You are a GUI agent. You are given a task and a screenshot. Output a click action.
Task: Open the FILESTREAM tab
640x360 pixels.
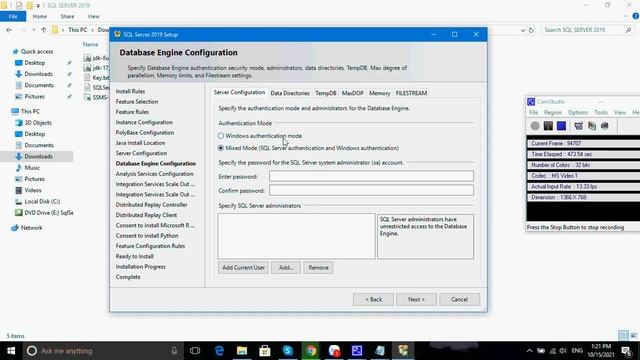coord(411,93)
